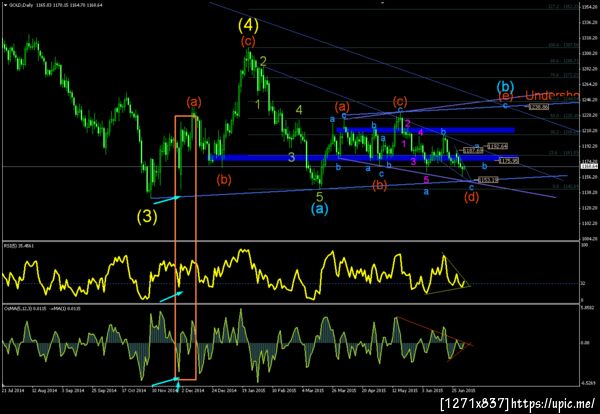Click the 4 Mar 2015 date label
Image resolution: width=600 pixels, height=414 pixels.
311,391
